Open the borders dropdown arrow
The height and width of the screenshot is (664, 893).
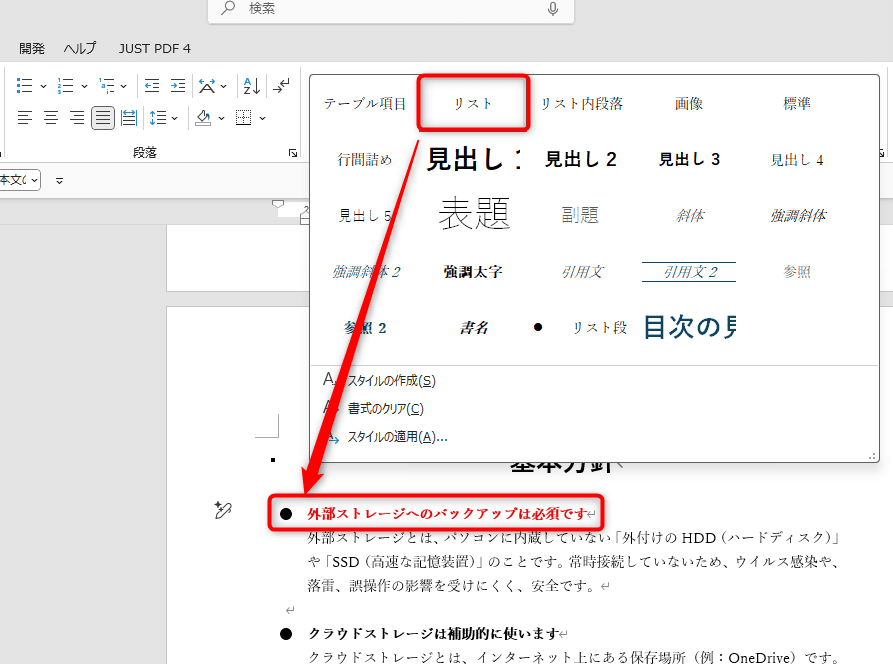click(262, 118)
